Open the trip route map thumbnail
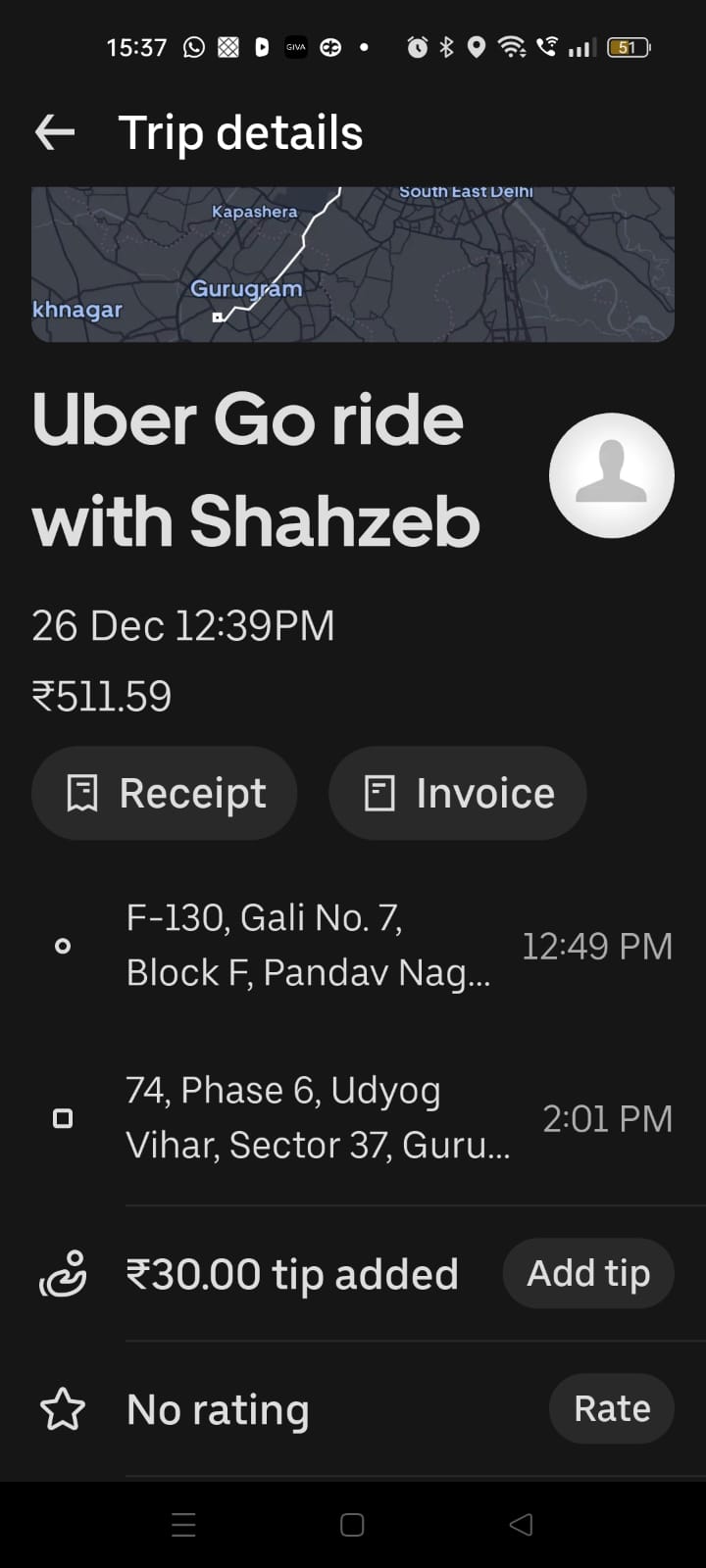Image resolution: width=706 pixels, height=1568 pixels. click(353, 265)
